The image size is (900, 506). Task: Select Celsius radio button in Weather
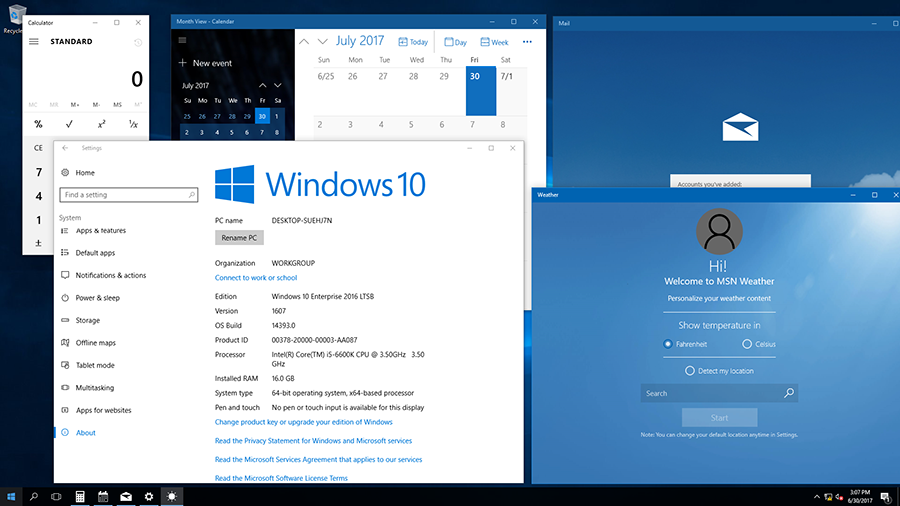(x=747, y=344)
